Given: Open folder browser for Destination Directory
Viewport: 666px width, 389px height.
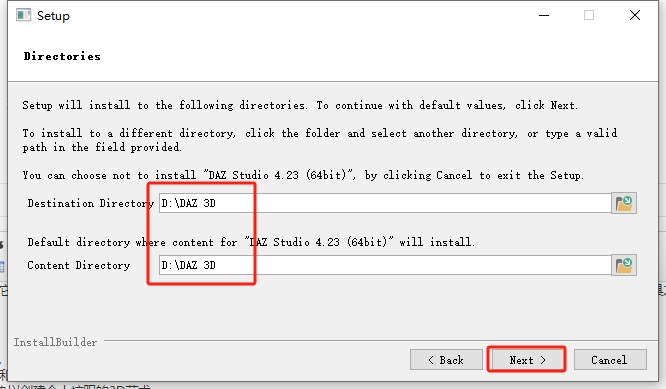Looking at the screenshot, I should [624, 203].
